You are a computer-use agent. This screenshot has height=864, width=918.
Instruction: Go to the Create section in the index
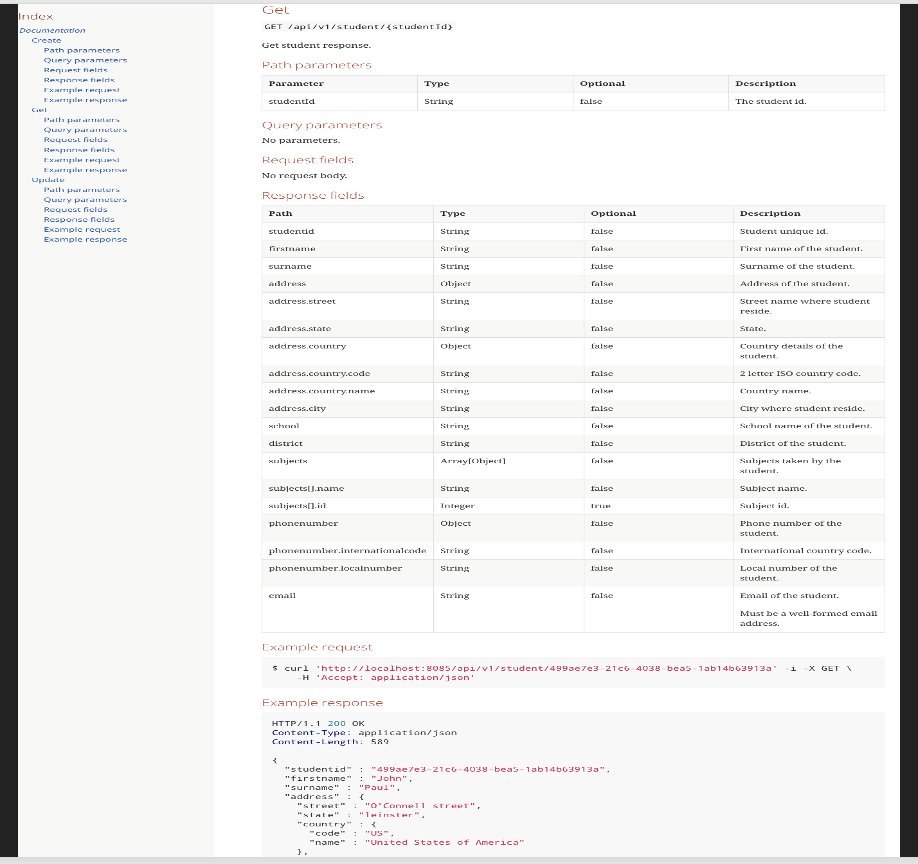46,40
